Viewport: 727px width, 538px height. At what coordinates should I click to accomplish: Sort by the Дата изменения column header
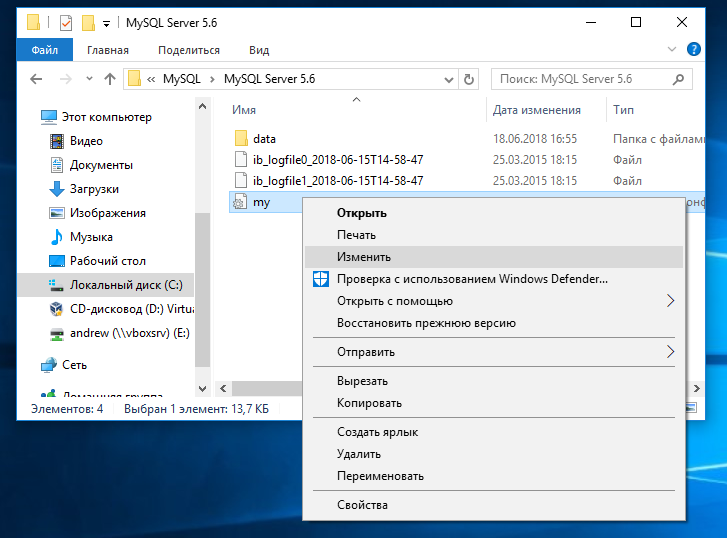click(x=536, y=110)
